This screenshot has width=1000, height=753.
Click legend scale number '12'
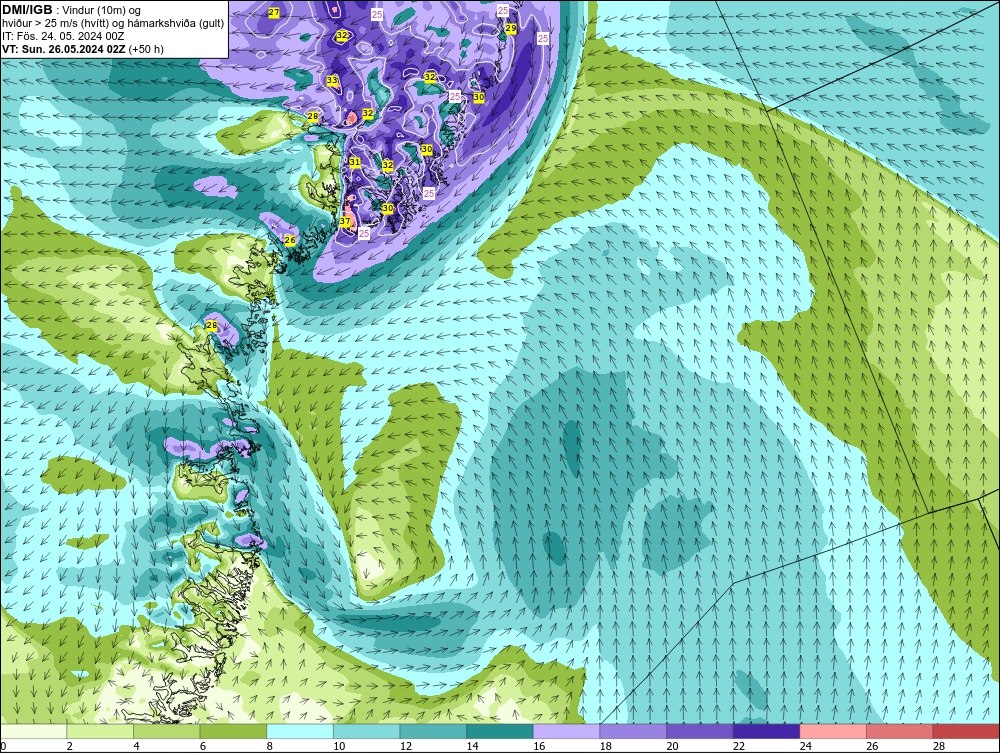point(406,746)
